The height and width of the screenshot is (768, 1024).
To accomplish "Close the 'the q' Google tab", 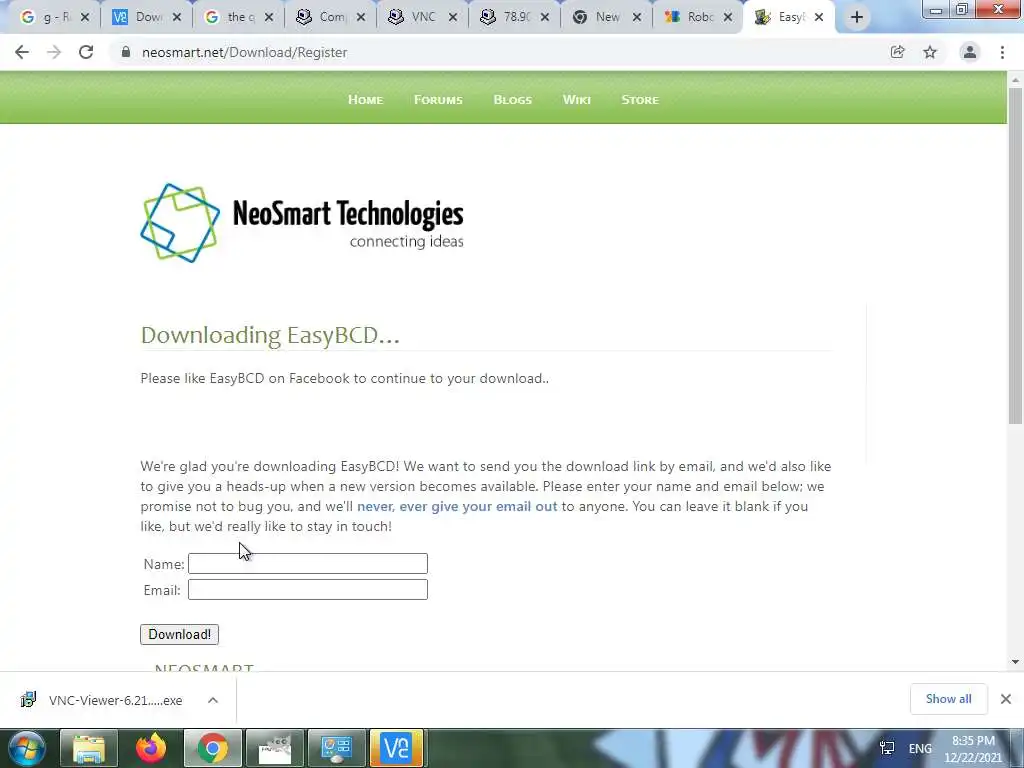I will [269, 18].
